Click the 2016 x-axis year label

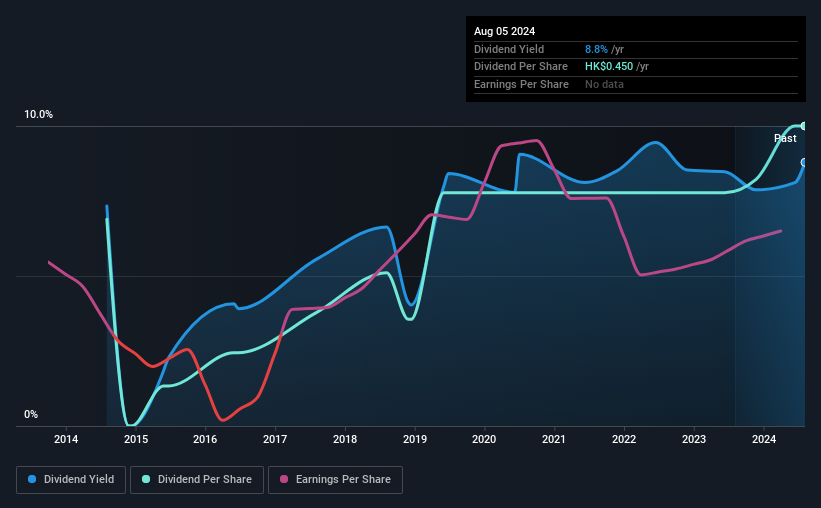[205, 439]
